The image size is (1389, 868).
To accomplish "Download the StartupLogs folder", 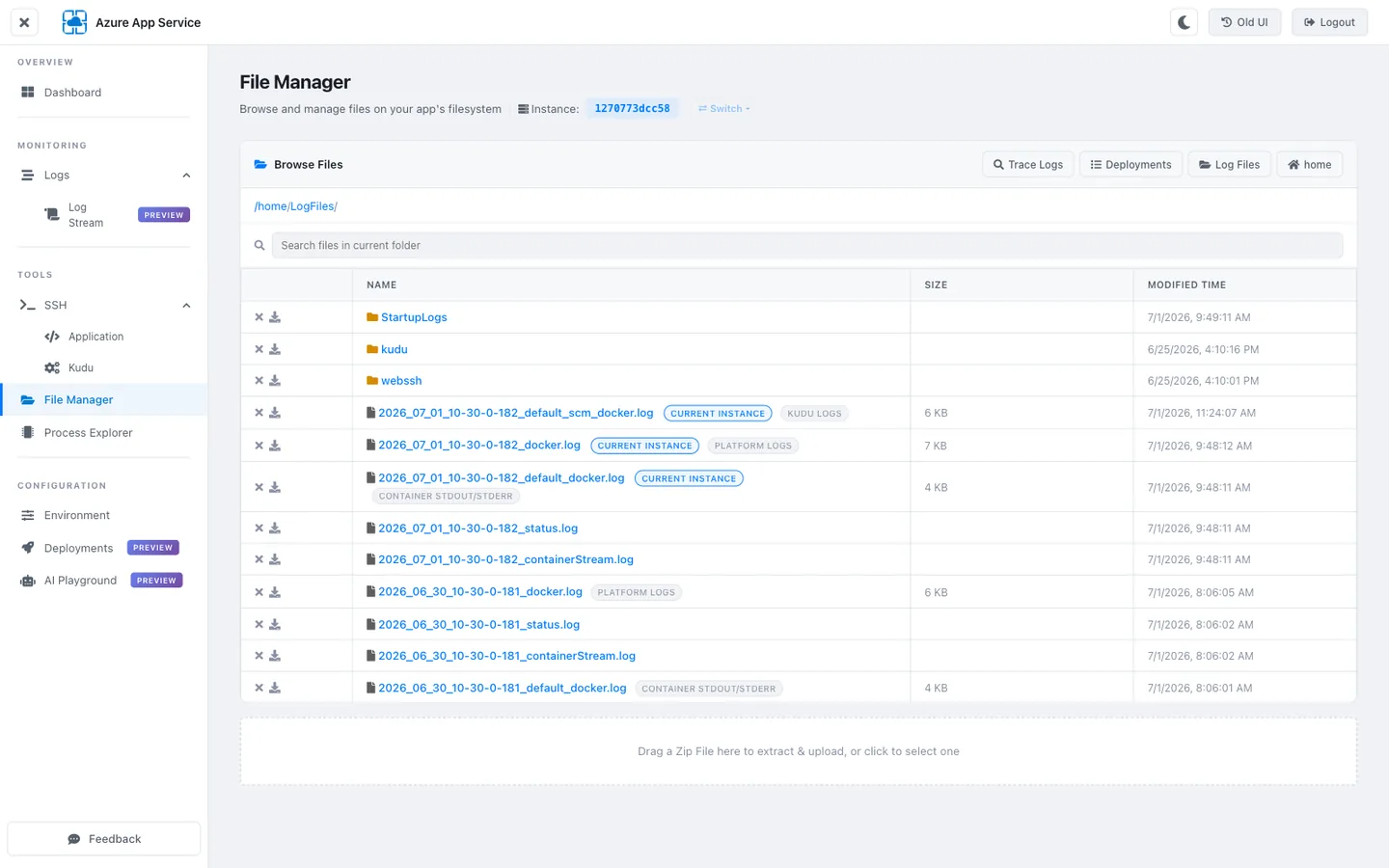I will click(275, 317).
